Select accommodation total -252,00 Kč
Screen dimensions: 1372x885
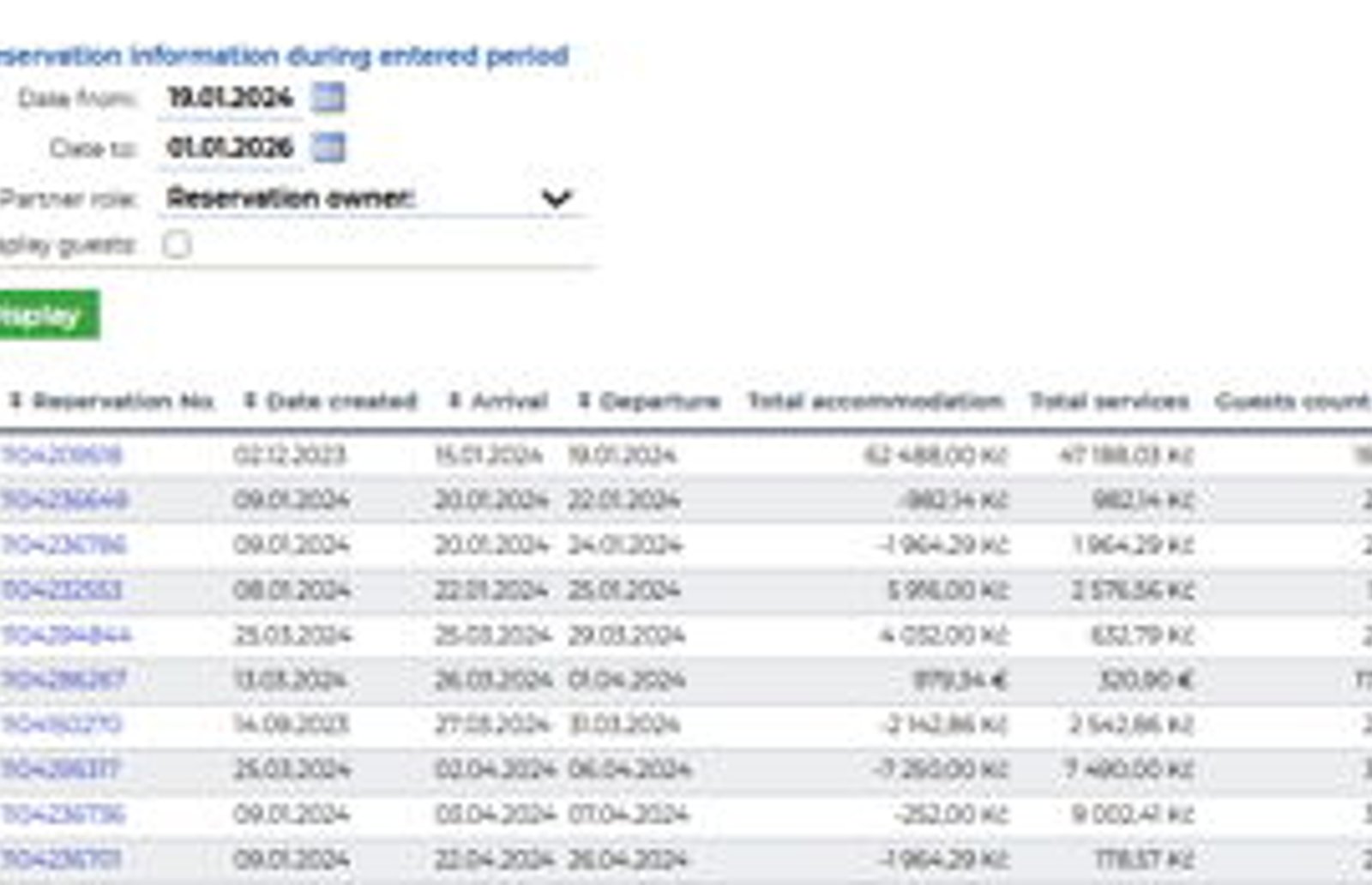[x=951, y=814]
